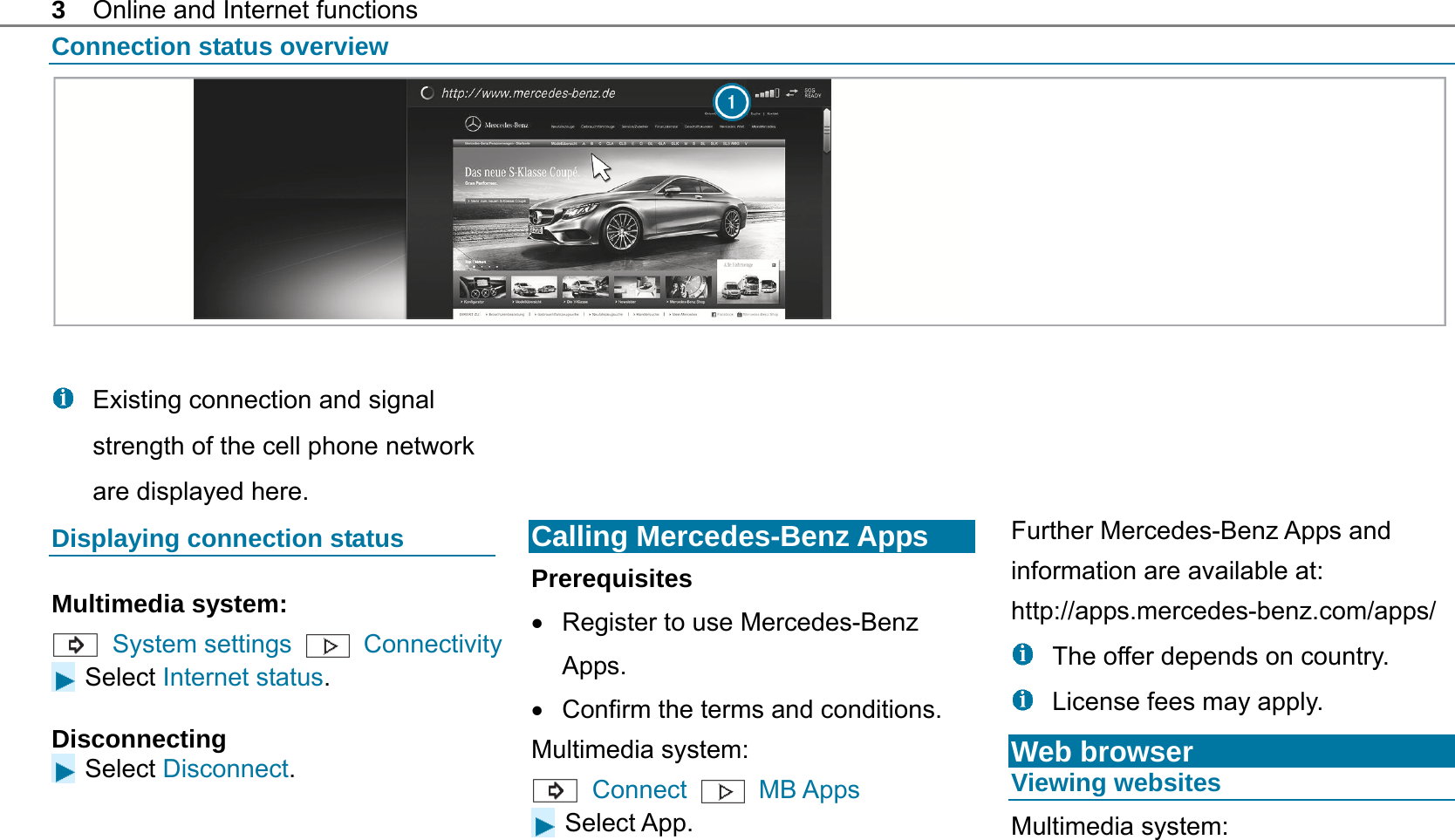This screenshot has width=1455, height=840.
Task: Open the Neufahrzeuge navigation menu
Action: pos(563,126)
